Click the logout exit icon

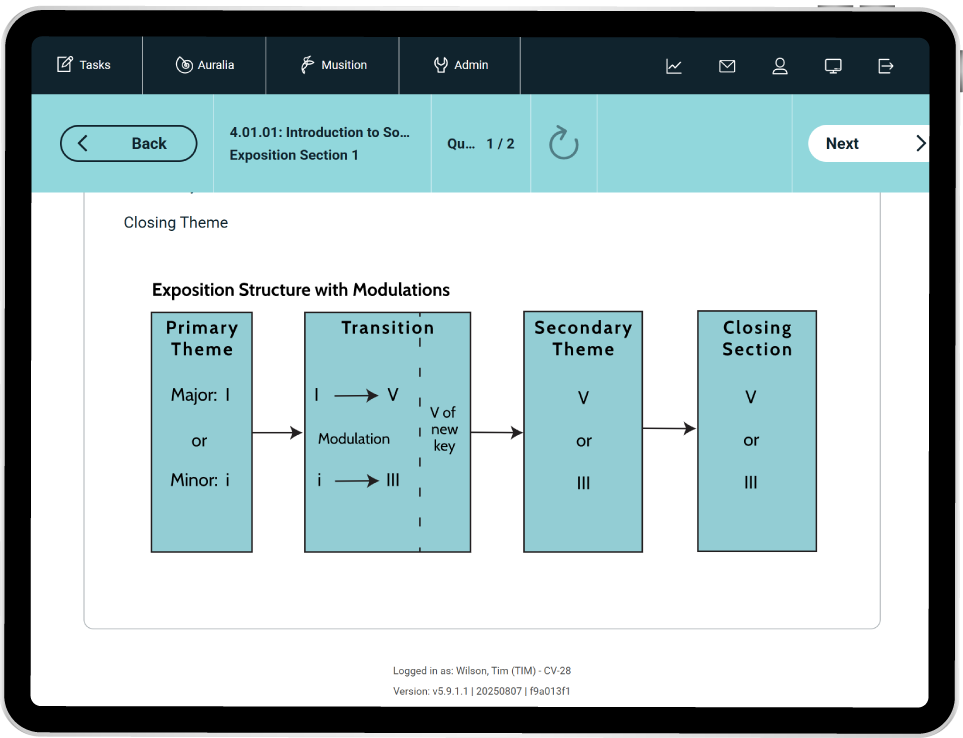(x=886, y=66)
